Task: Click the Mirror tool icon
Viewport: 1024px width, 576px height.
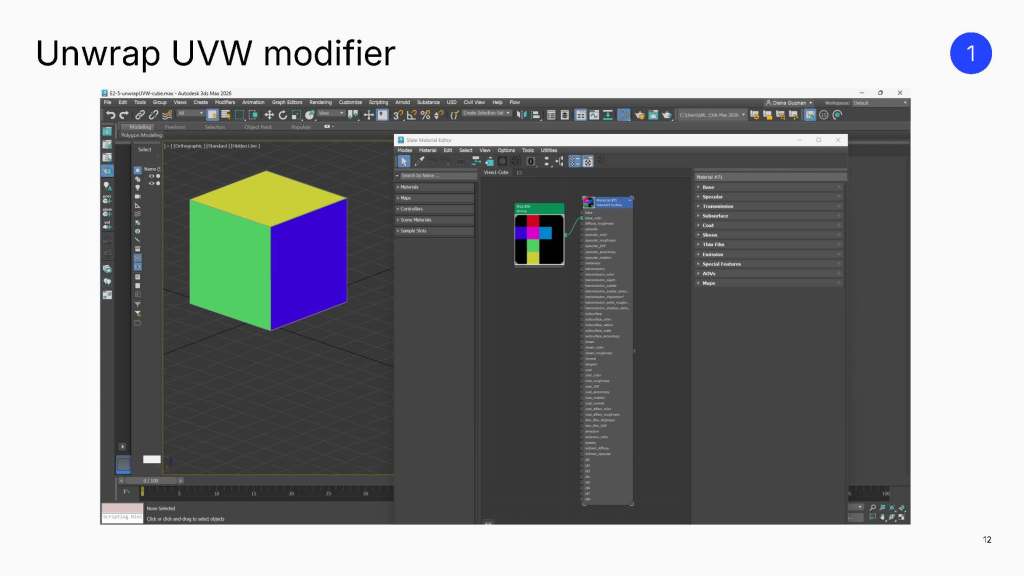Action: [522, 115]
